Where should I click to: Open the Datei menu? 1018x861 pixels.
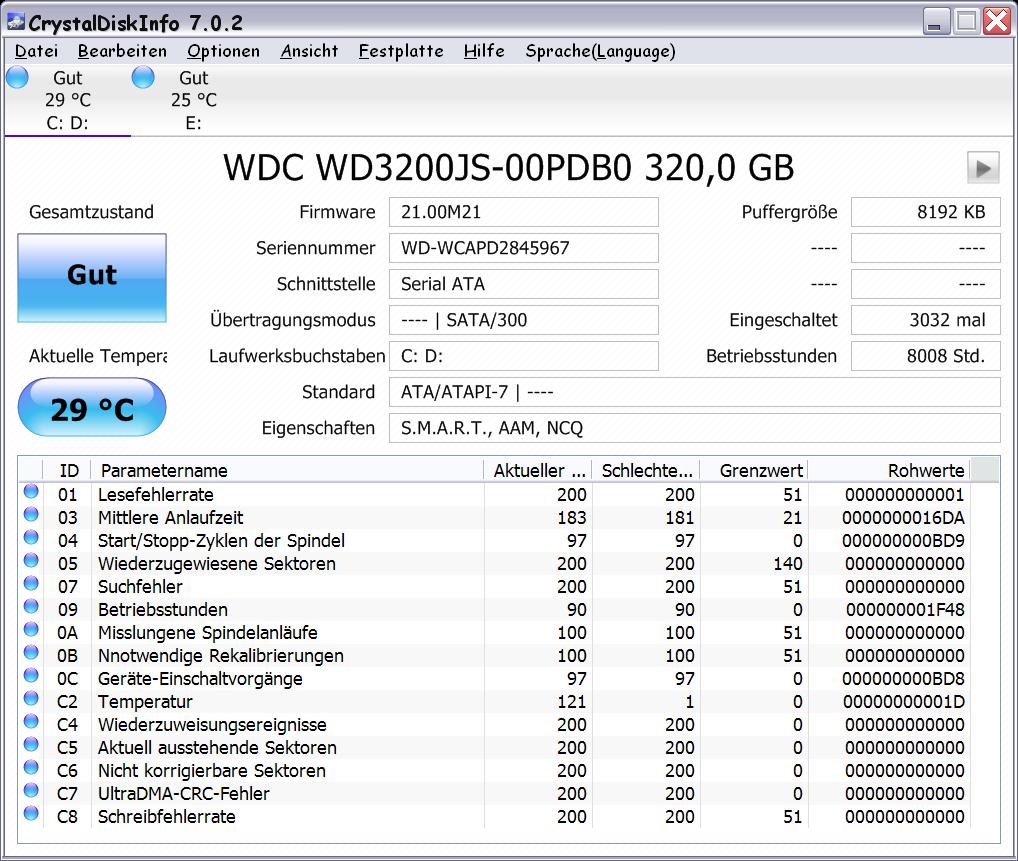36,51
